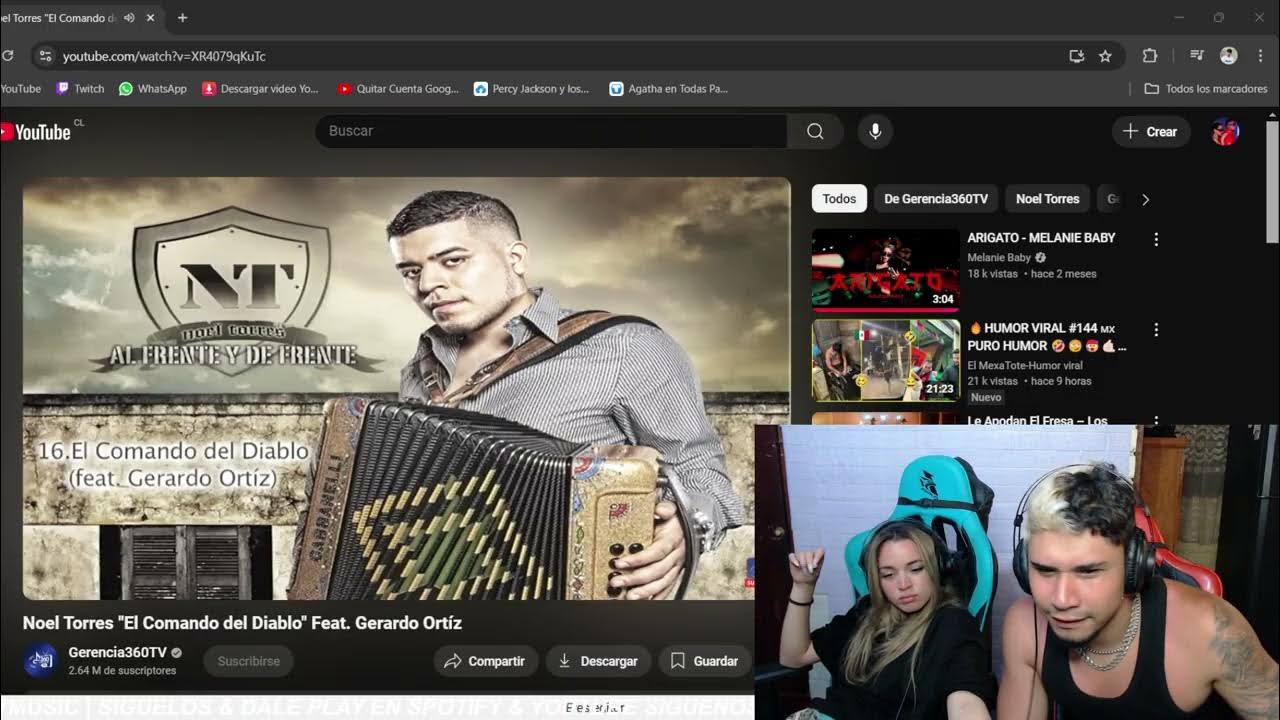Open the account avatar menu
Image resolution: width=1280 pixels, height=720 pixels.
[x=1225, y=131]
